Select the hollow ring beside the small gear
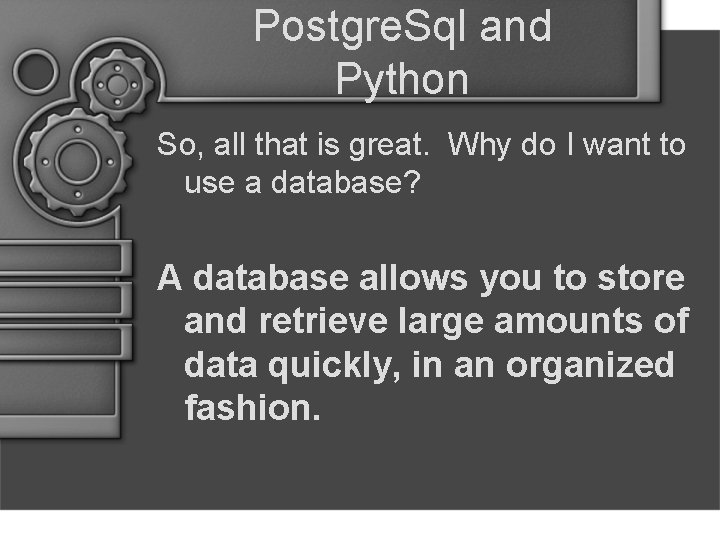Viewport: 720px width, 540px height. pos(36,72)
